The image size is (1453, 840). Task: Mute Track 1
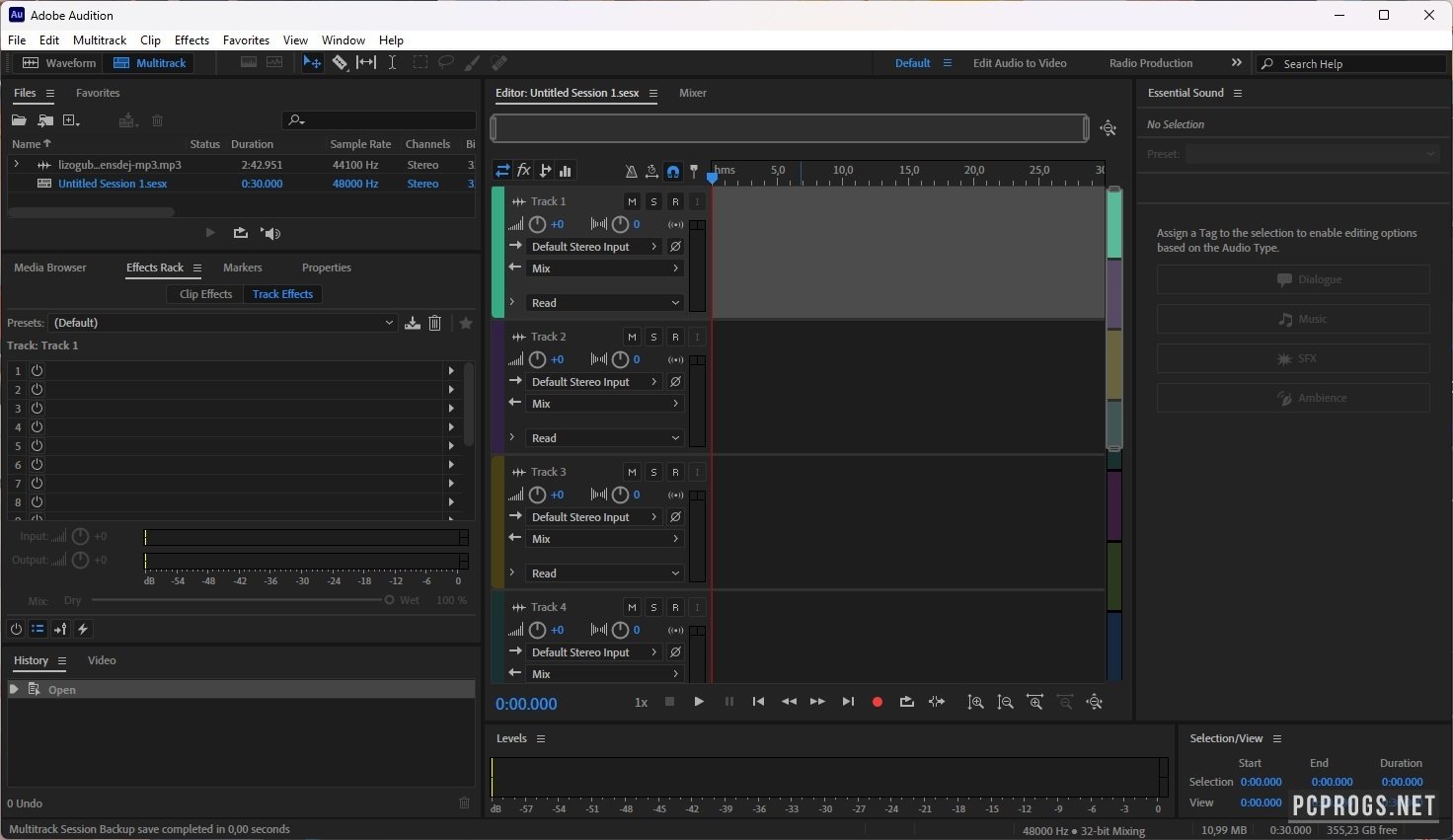click(632, 201)
